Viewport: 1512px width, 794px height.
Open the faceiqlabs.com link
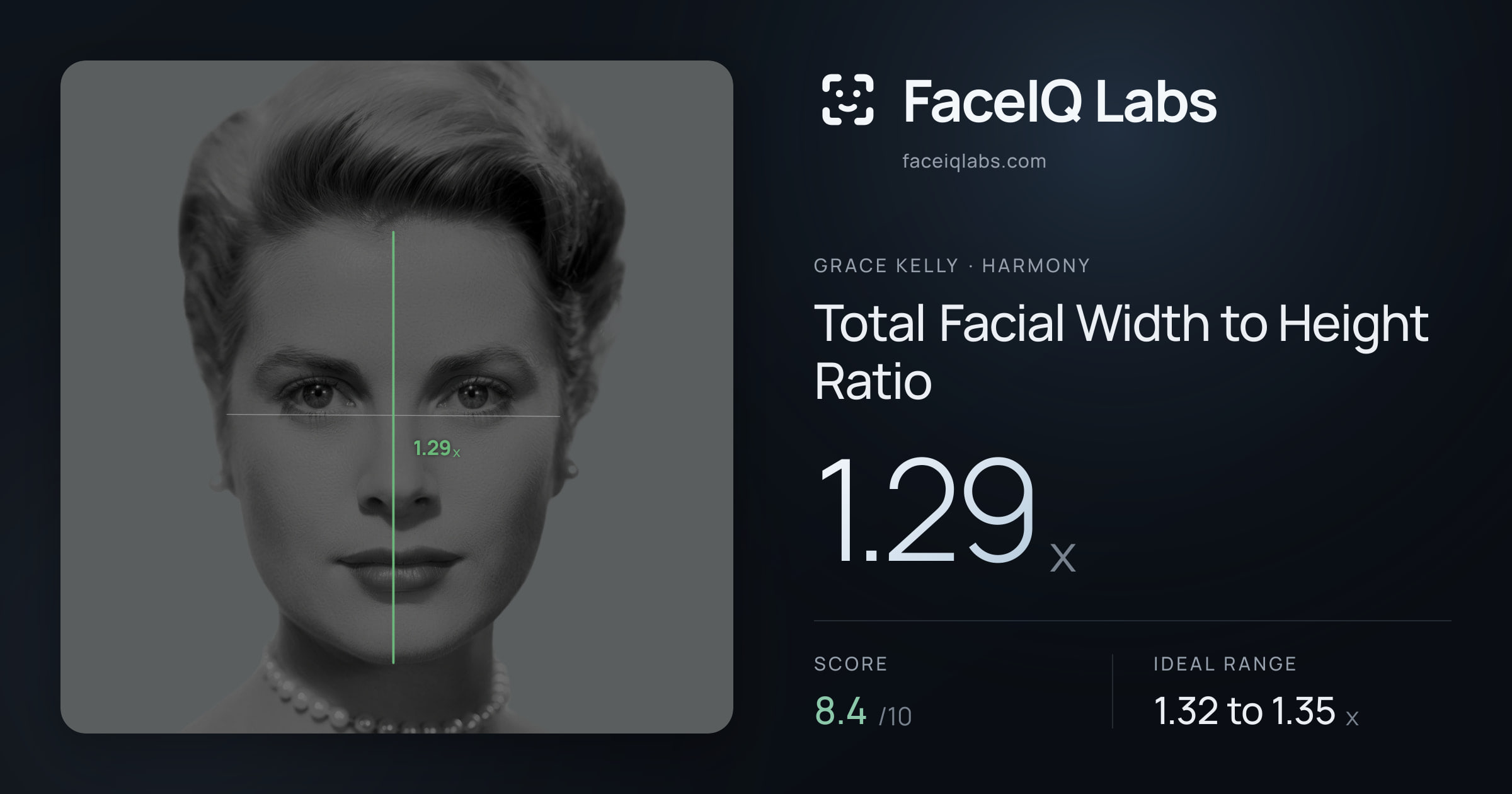(974, 161)
